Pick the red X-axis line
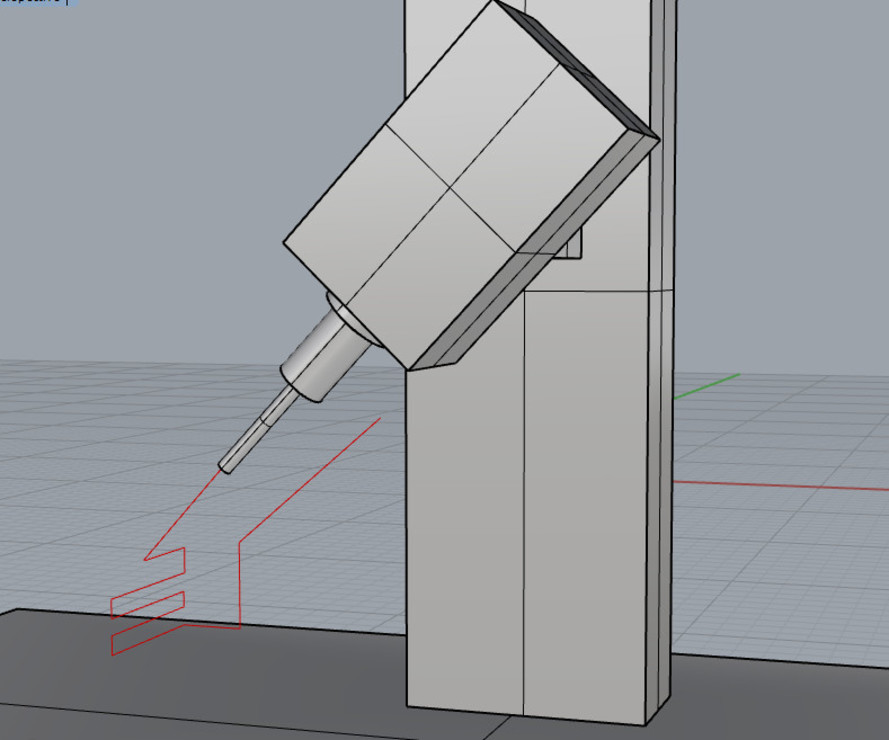 [x=780, y=486]
